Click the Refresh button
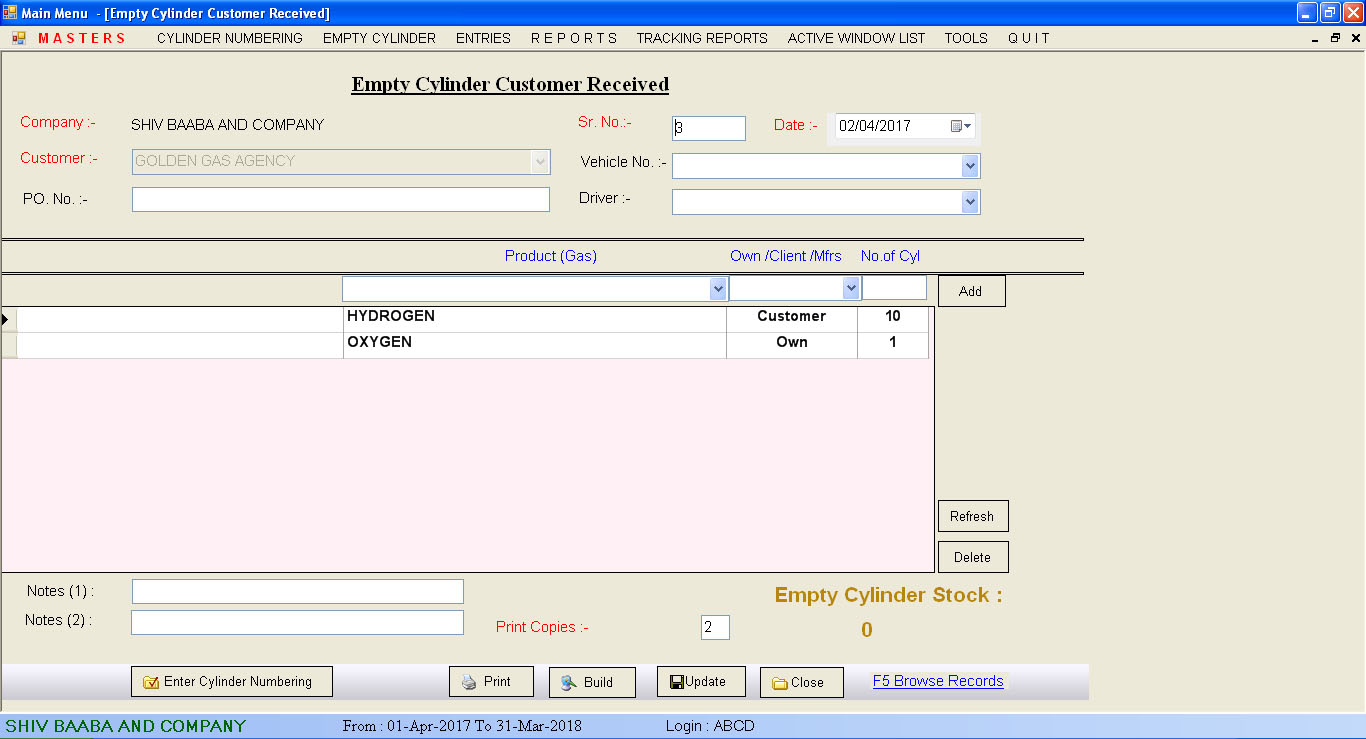The image size is (1366, 739). coord(972,516)
